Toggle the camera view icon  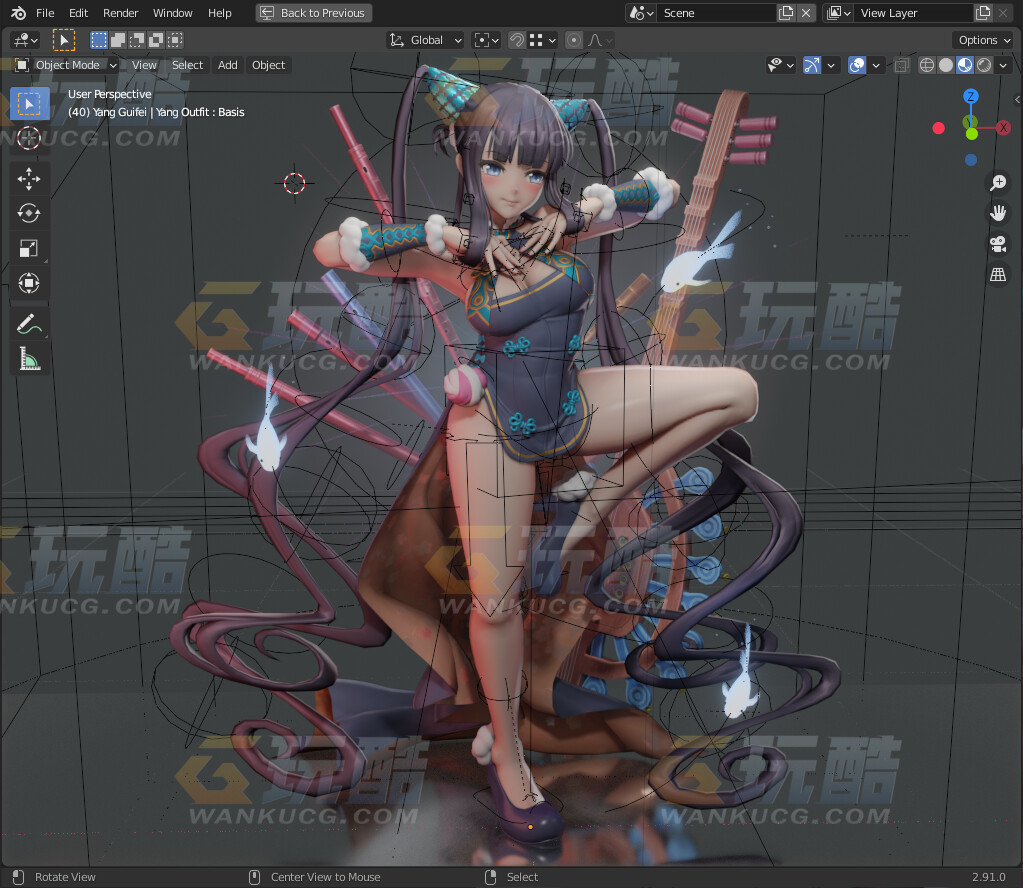[998, 243]
